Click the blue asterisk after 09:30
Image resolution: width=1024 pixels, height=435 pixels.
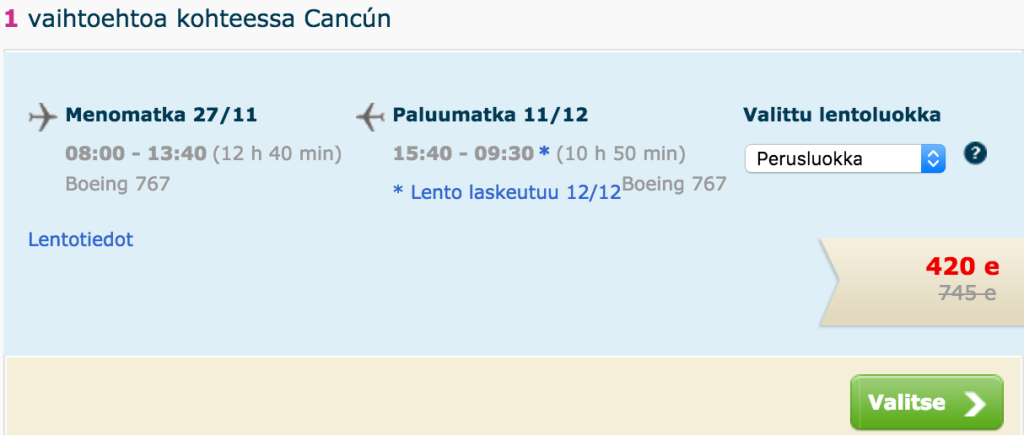click(544, 152)
